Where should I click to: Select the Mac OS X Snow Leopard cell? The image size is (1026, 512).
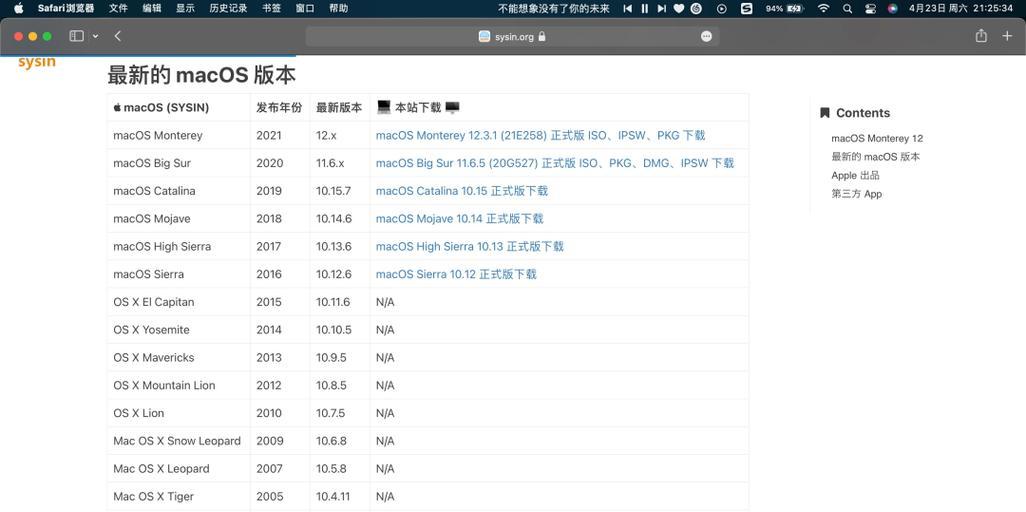[x=177, y=441]
